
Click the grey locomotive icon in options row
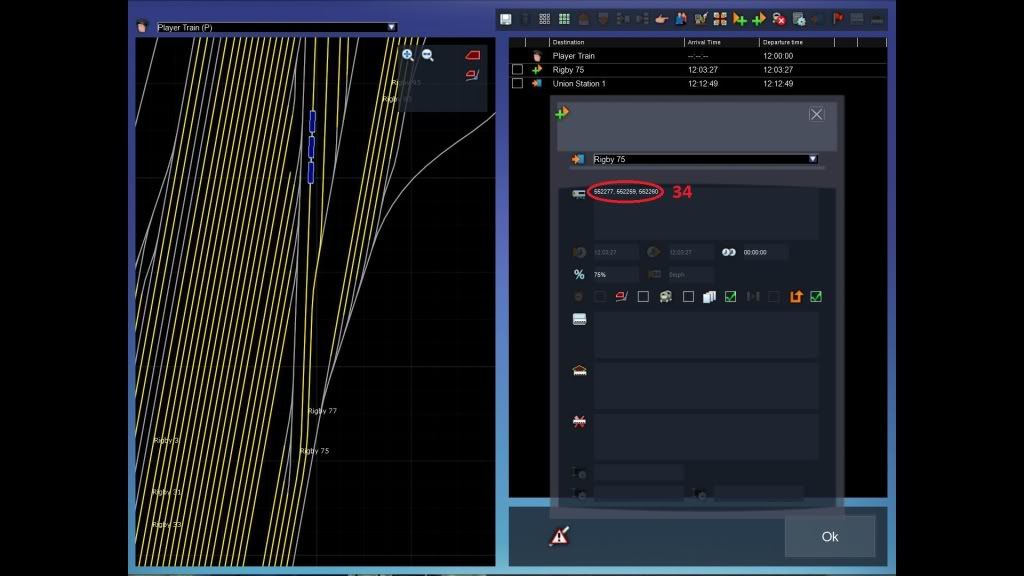(665, 296)
